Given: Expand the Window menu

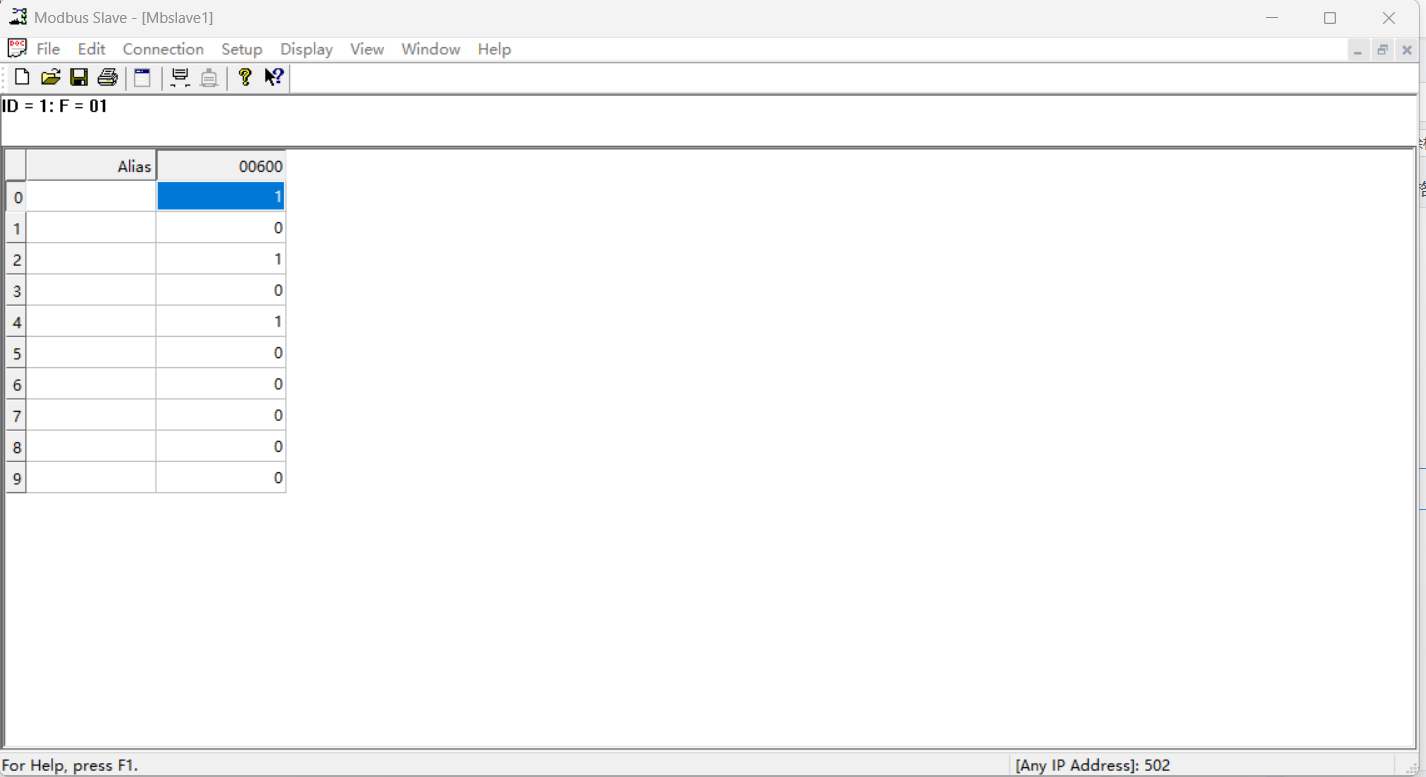Looking at the screenshot, I should tap(430, 49).
